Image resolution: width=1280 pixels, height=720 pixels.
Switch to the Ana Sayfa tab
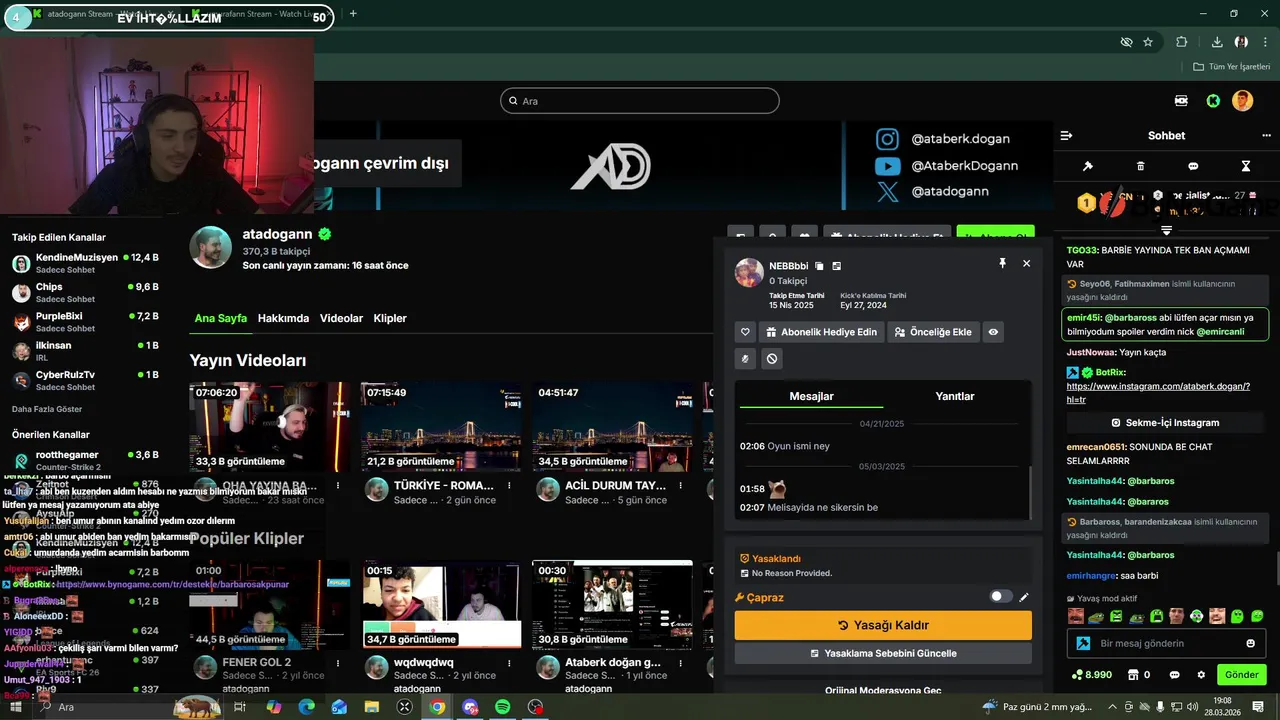click(220, 318)
